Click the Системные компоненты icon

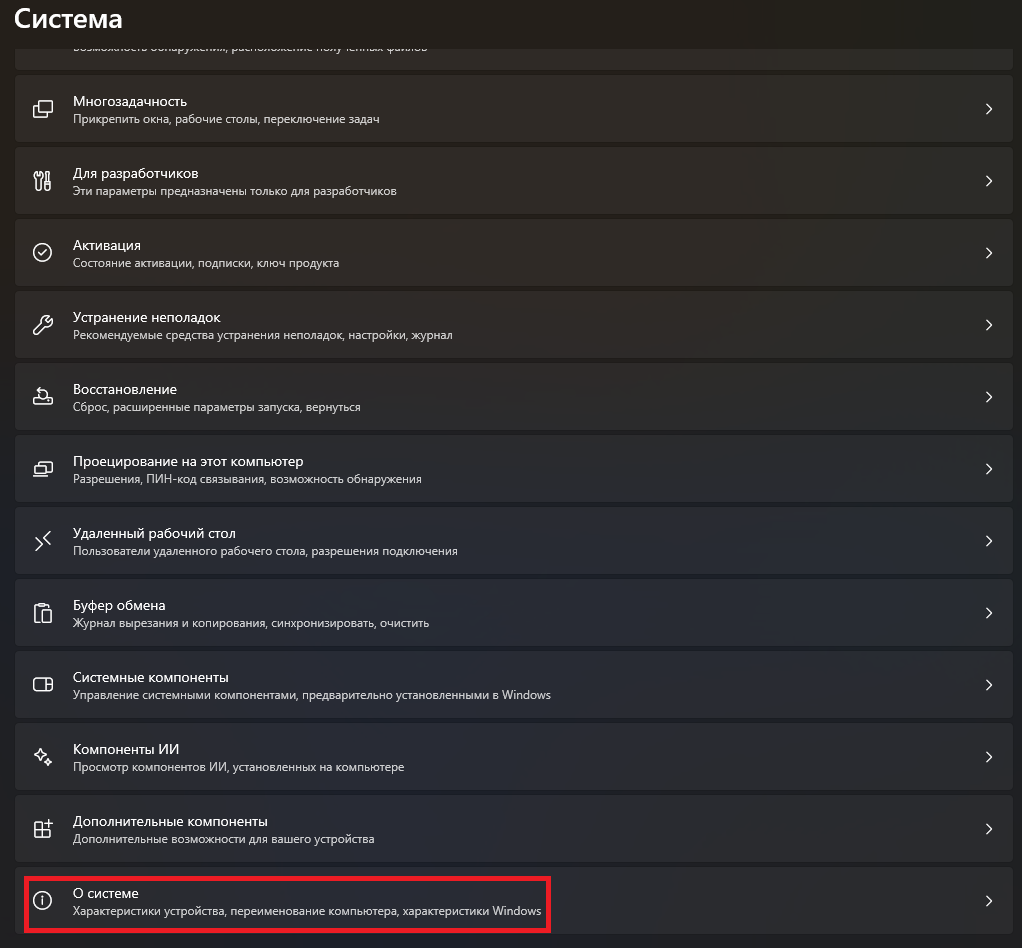point(43,685)
